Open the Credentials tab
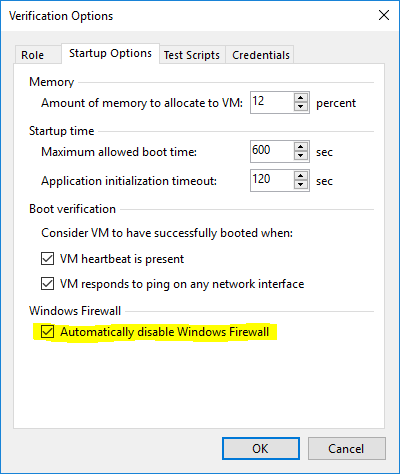The height and width of the screenshot is (474, 400). point(261,55)
